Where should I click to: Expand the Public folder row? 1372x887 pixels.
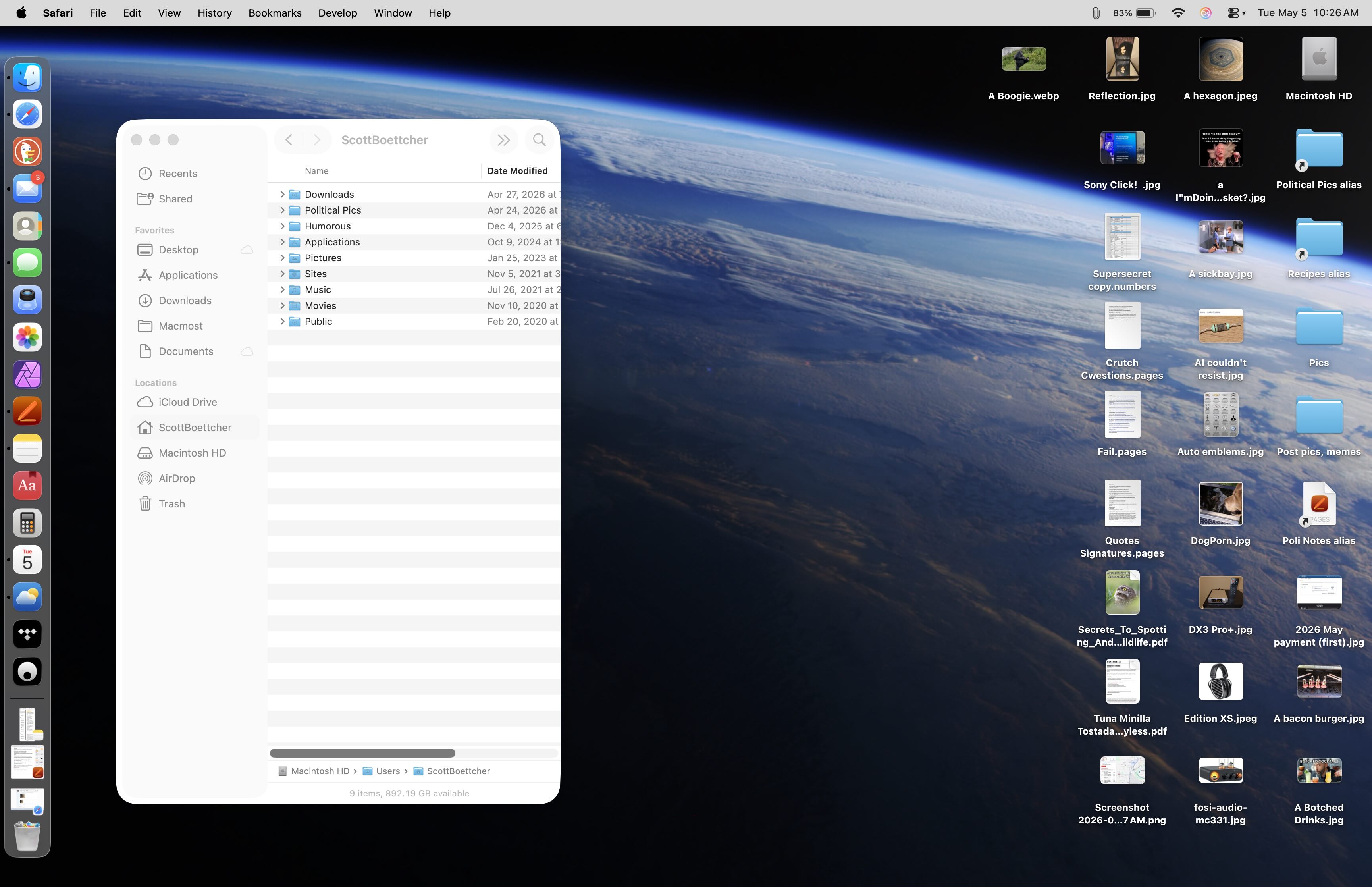pos(282,321)
